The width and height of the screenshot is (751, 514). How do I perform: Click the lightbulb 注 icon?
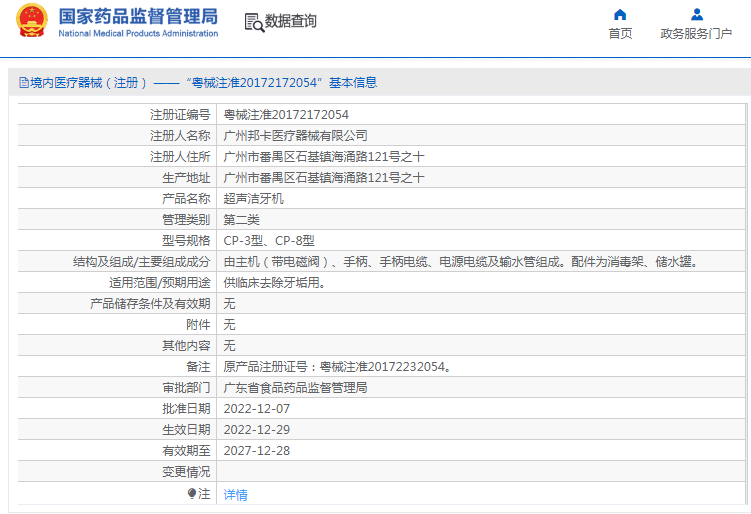coord(192,493)
